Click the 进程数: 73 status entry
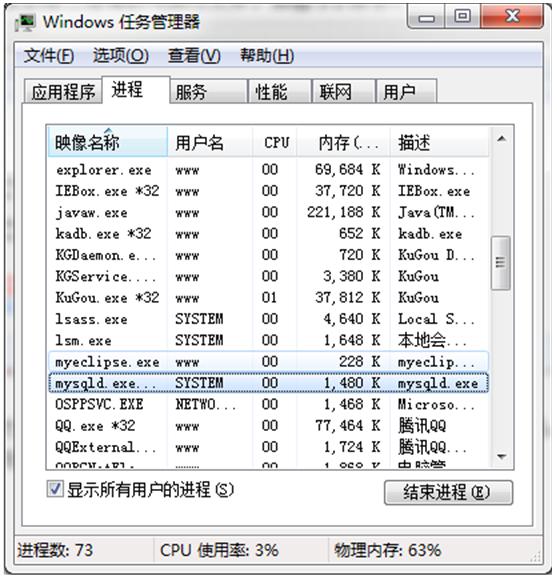Screen dimensions: 557x580 point(55,550)
